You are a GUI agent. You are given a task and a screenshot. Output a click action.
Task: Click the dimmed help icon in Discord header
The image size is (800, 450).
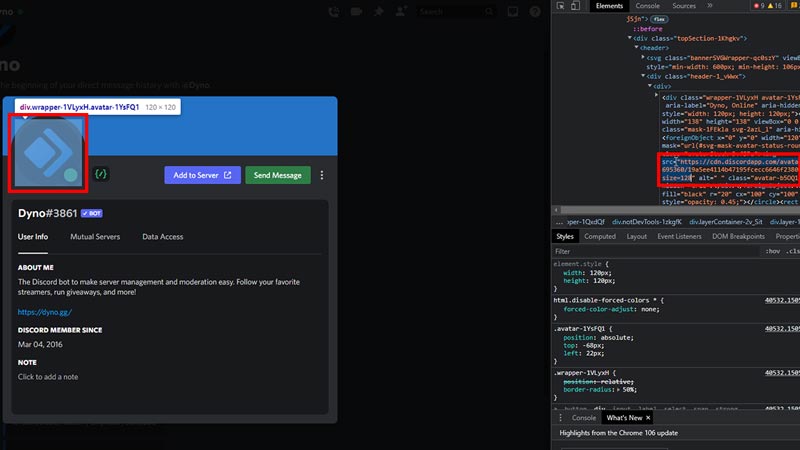click(535, 11)
